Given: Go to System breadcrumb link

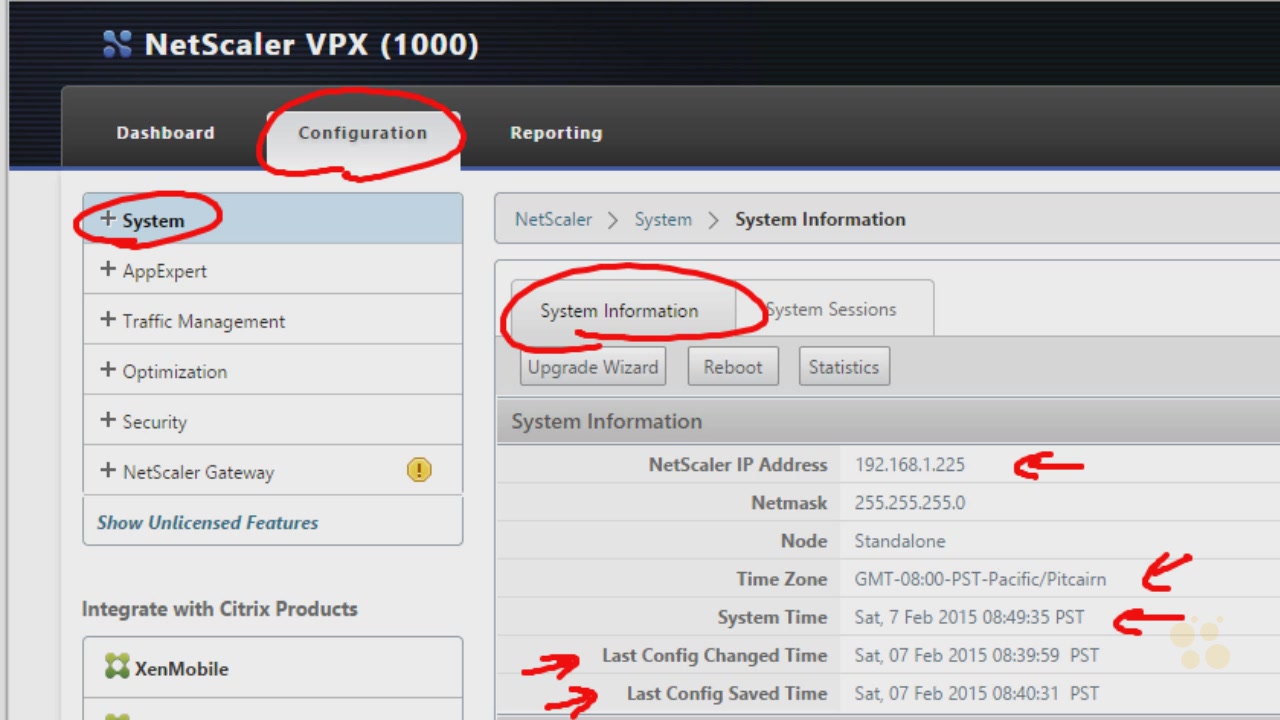Looking at the screenshot, I should tap(663, 219).
